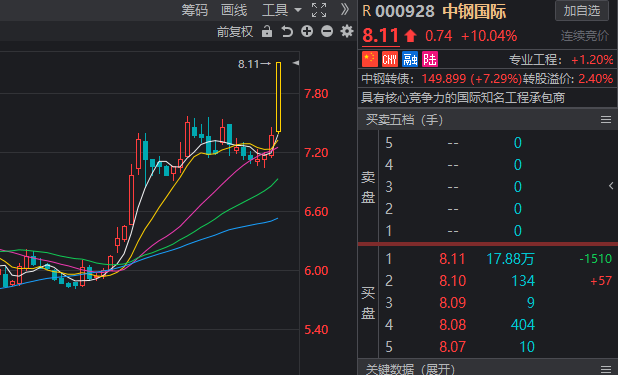This screenshot has height=375, width=618.
Task: Open the chart settings gear
Action: coord(346,31)
